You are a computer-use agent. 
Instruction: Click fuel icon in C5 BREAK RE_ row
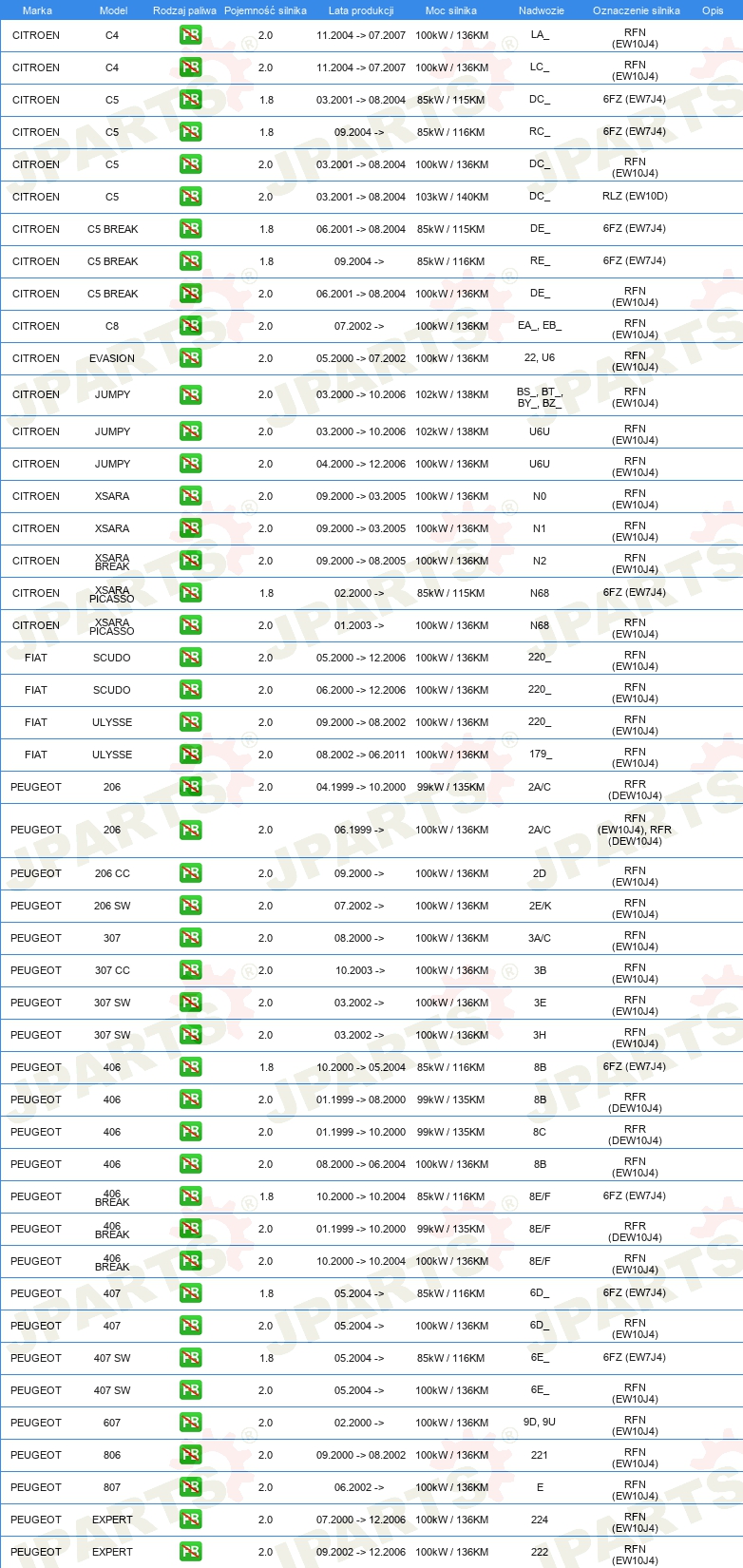click(x=191, y=261)
